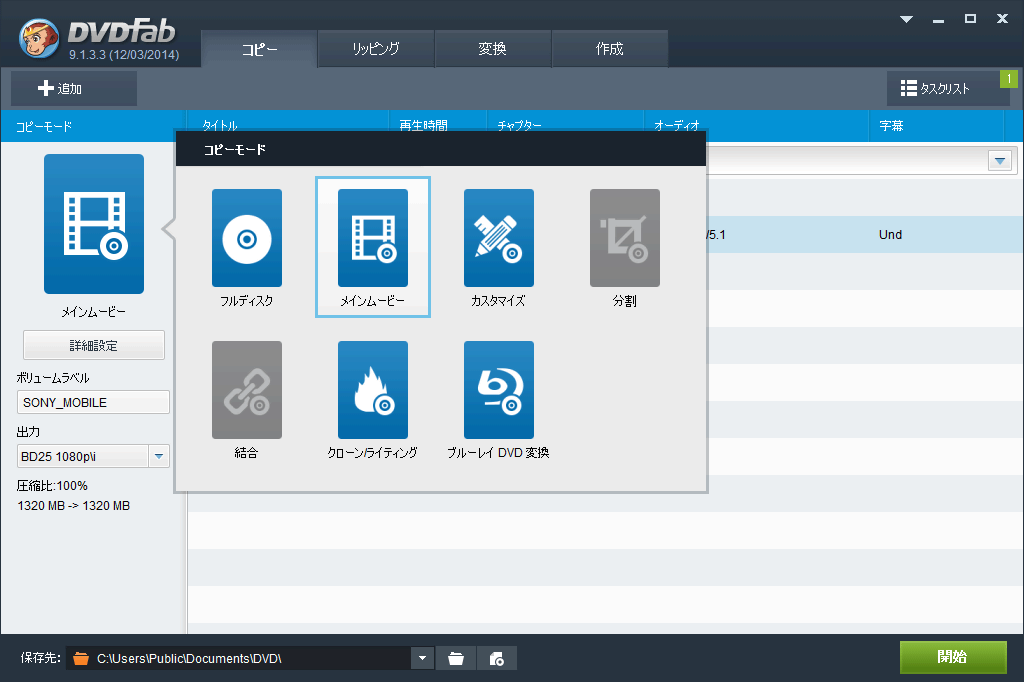Start the copy with the 開始 button
1024x682 pixels.
pos(953,657)
